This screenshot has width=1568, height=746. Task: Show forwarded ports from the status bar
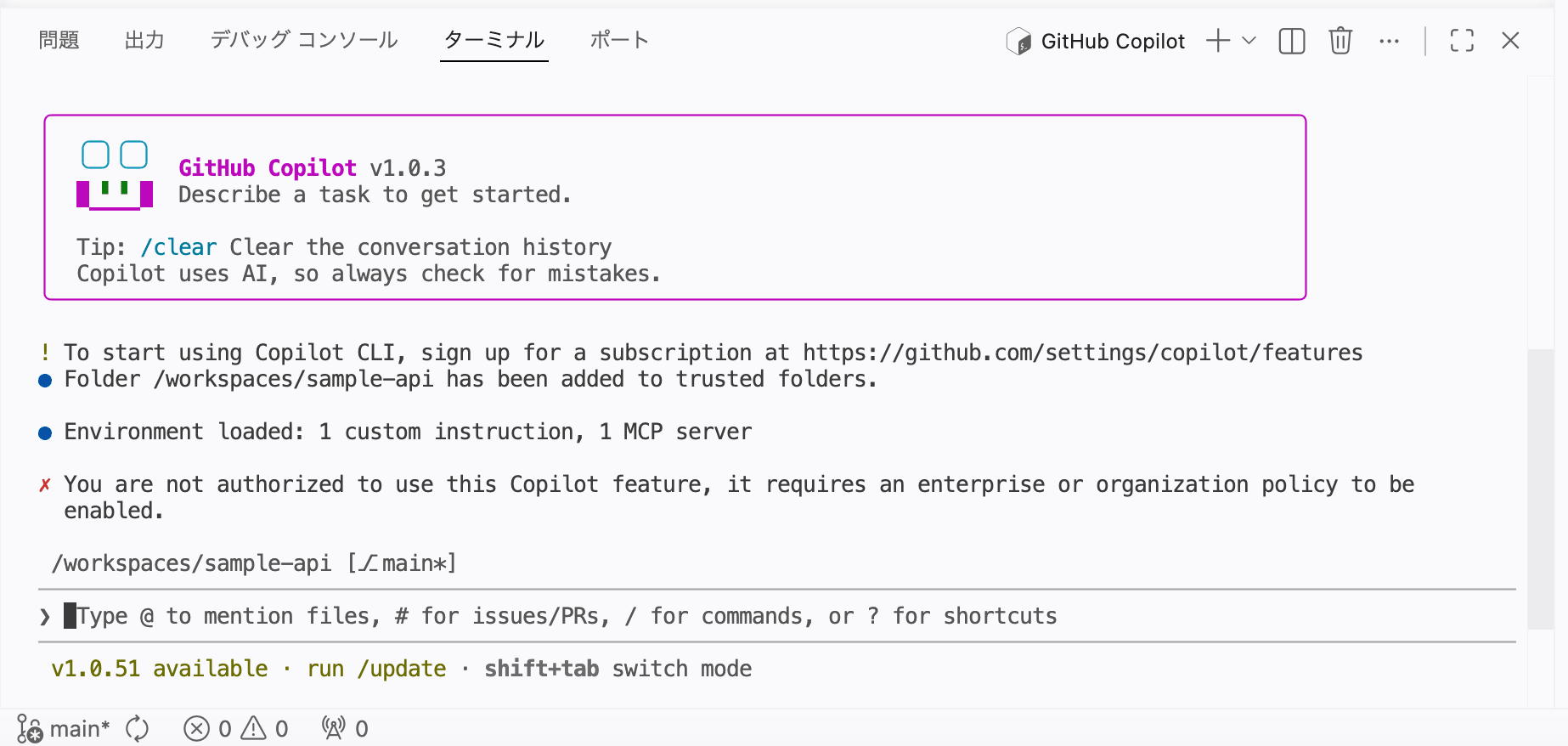click(x=345, y=729)
